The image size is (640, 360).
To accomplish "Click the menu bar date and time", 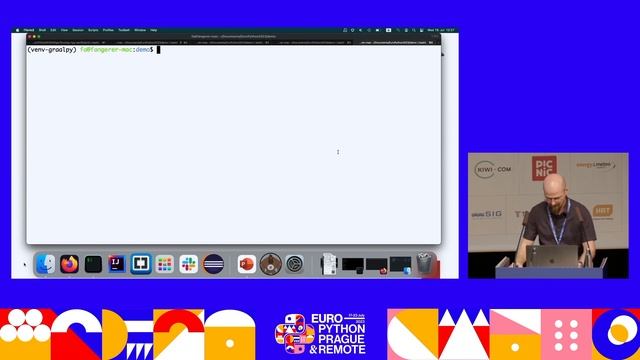I will (x=441, y=30).
